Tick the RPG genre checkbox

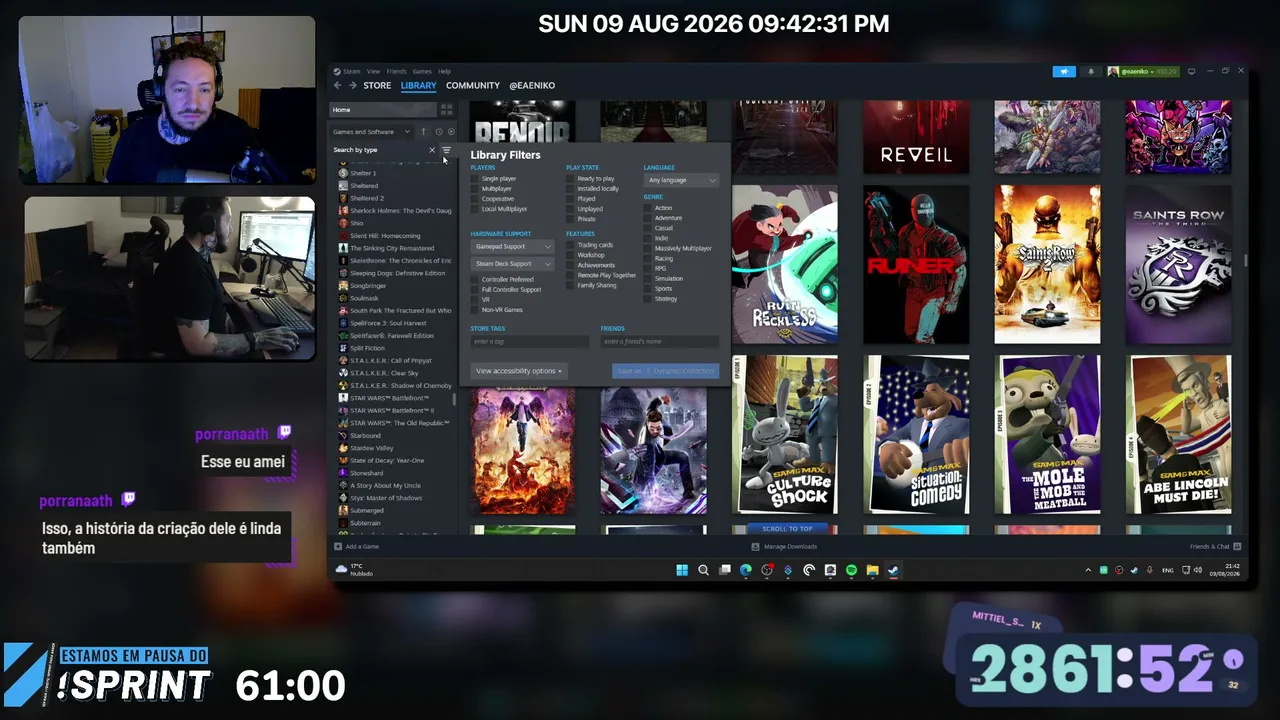648,268
